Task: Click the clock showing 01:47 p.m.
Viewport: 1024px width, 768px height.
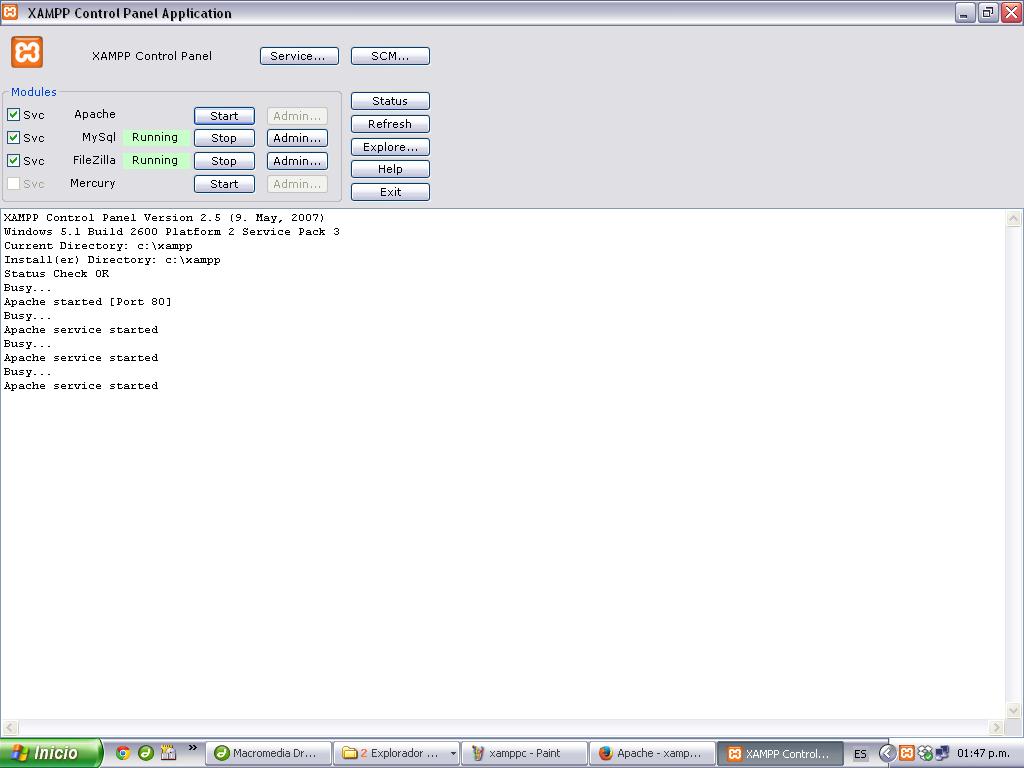Action: 984,753
